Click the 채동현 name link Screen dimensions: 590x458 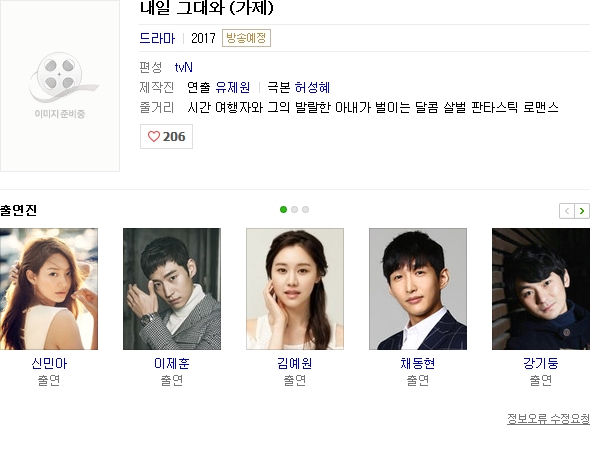point(418,363)
